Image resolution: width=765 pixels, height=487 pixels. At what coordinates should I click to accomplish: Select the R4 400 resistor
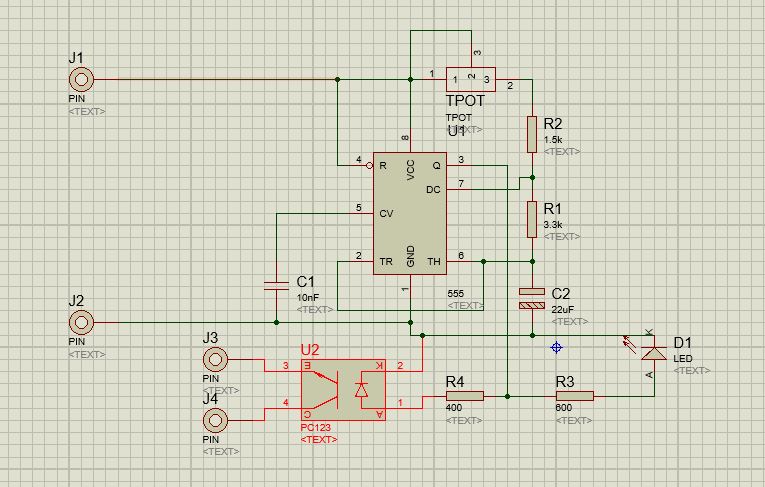click(464, 396)
